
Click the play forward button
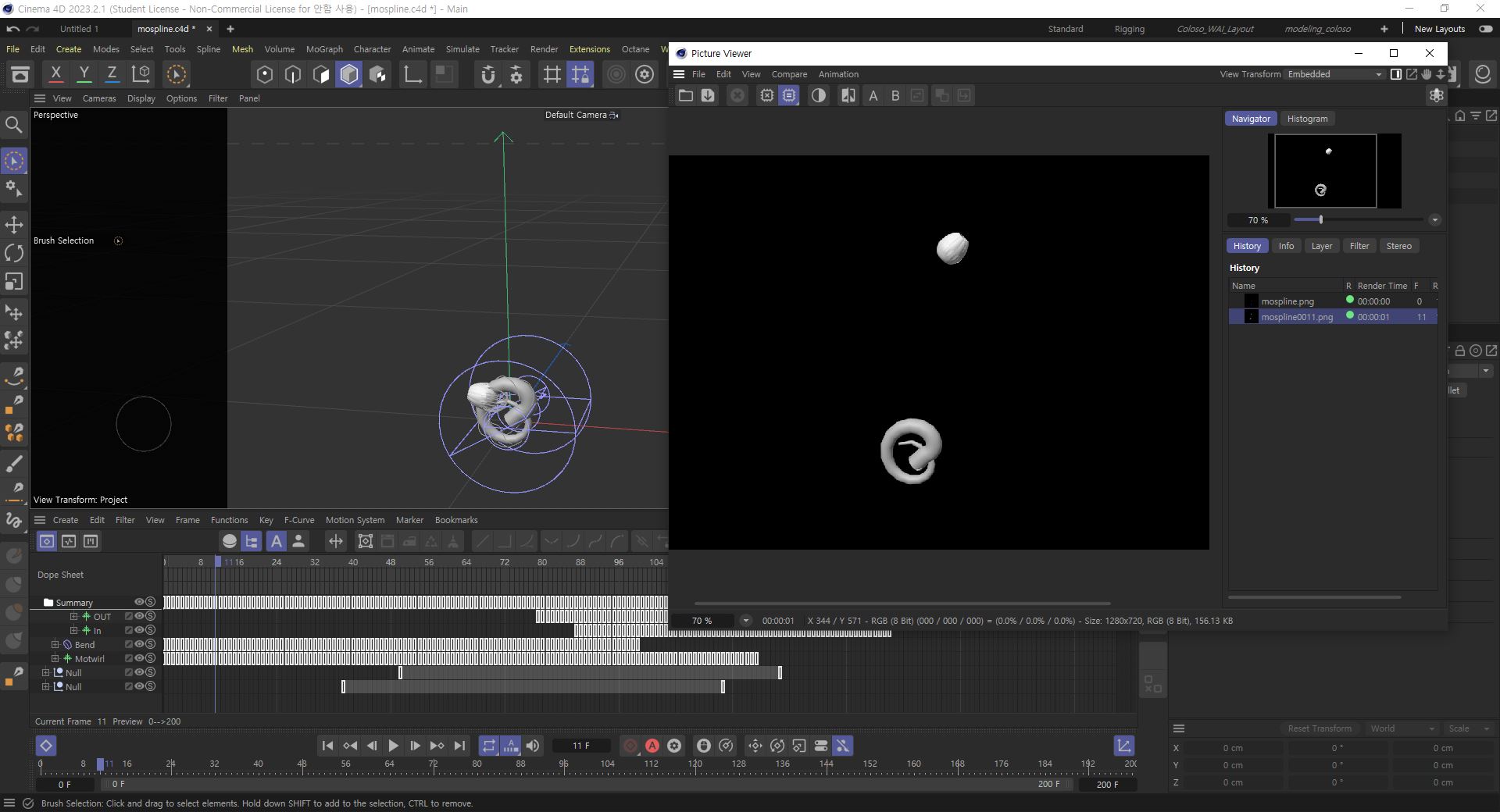pyautogui.click(x=393, y=746)
